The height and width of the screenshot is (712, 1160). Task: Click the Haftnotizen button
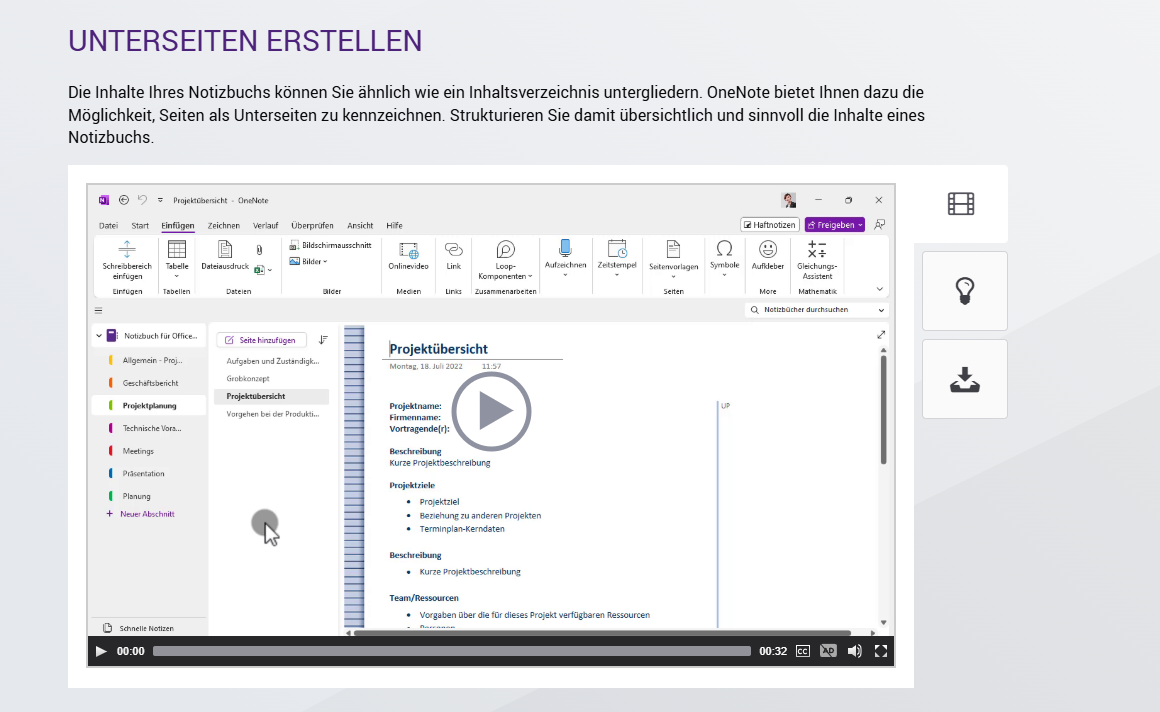769,225
